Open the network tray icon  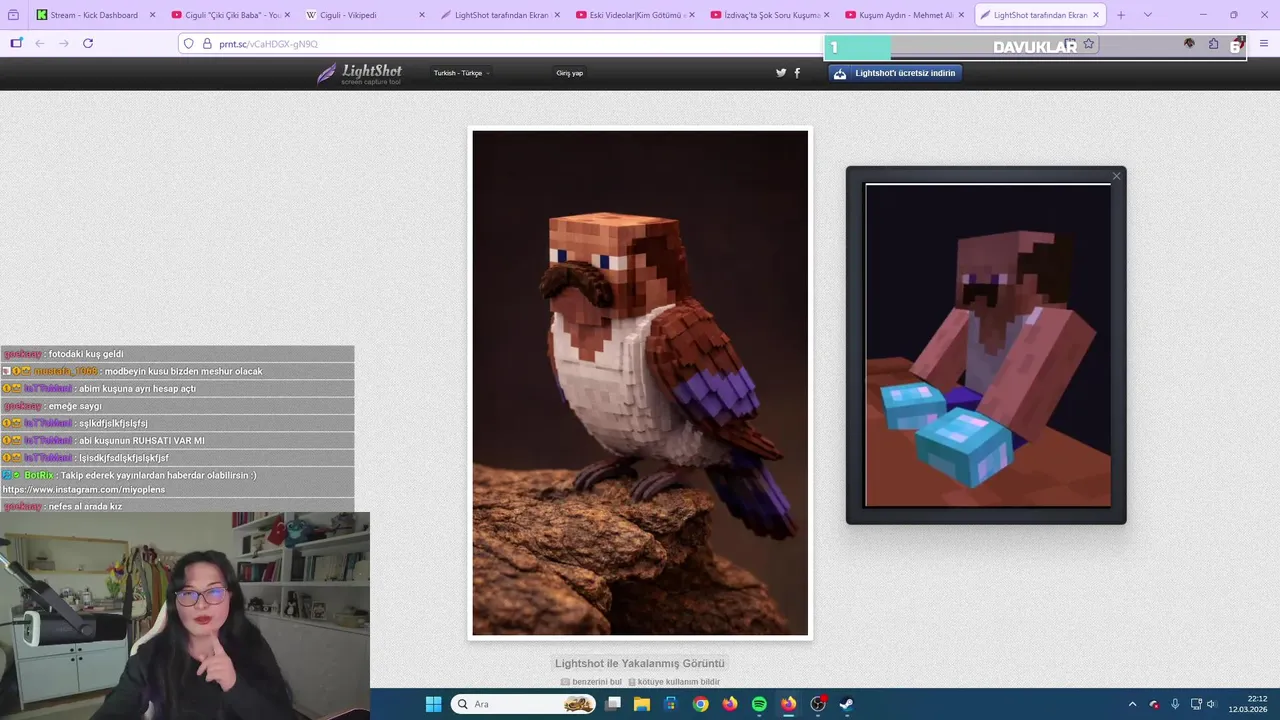[1196, 704]
